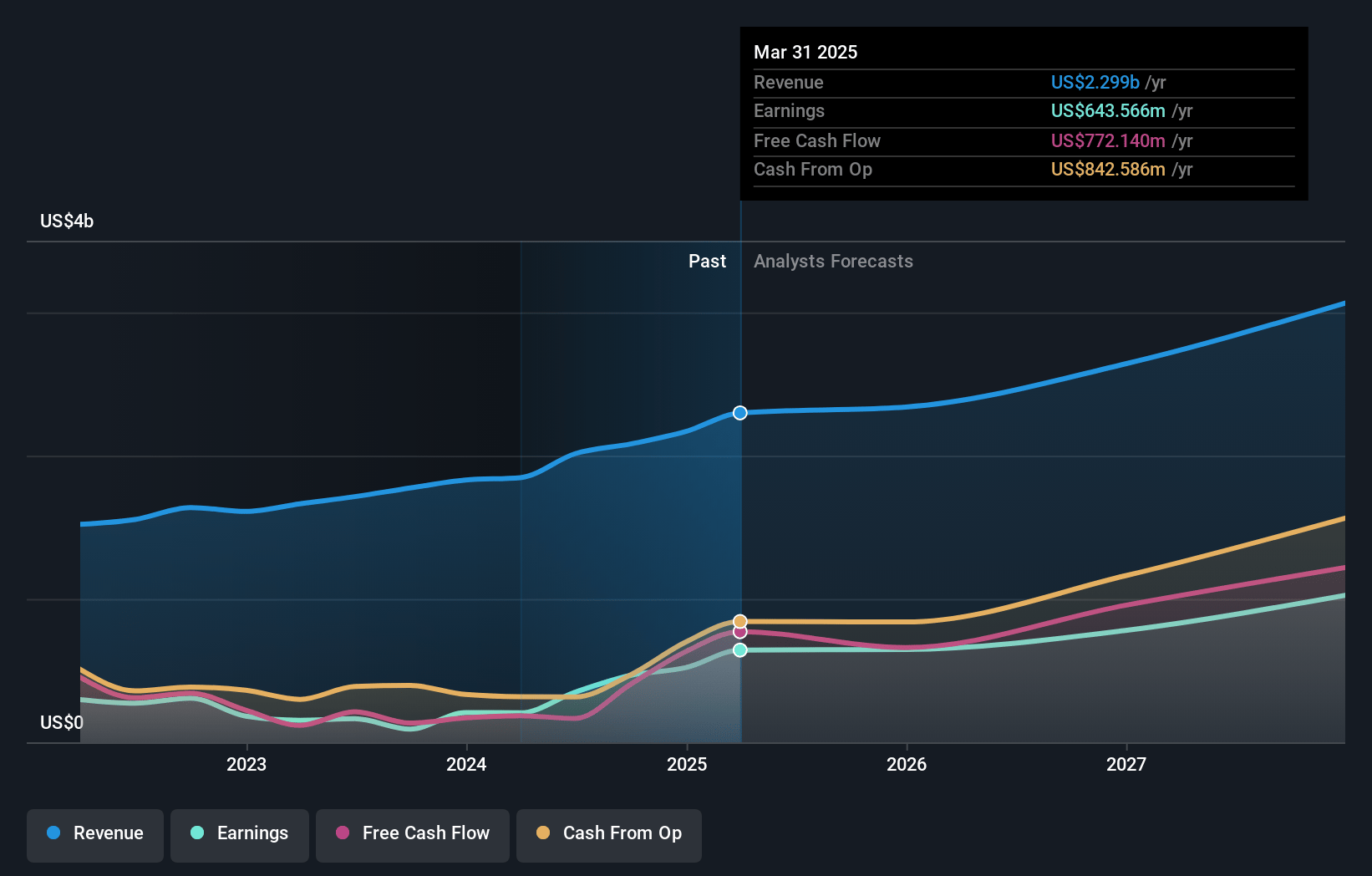Click the US$643.566m earnings value
The height and width of the screenshot is (876, 1372).
(1108, 110)
